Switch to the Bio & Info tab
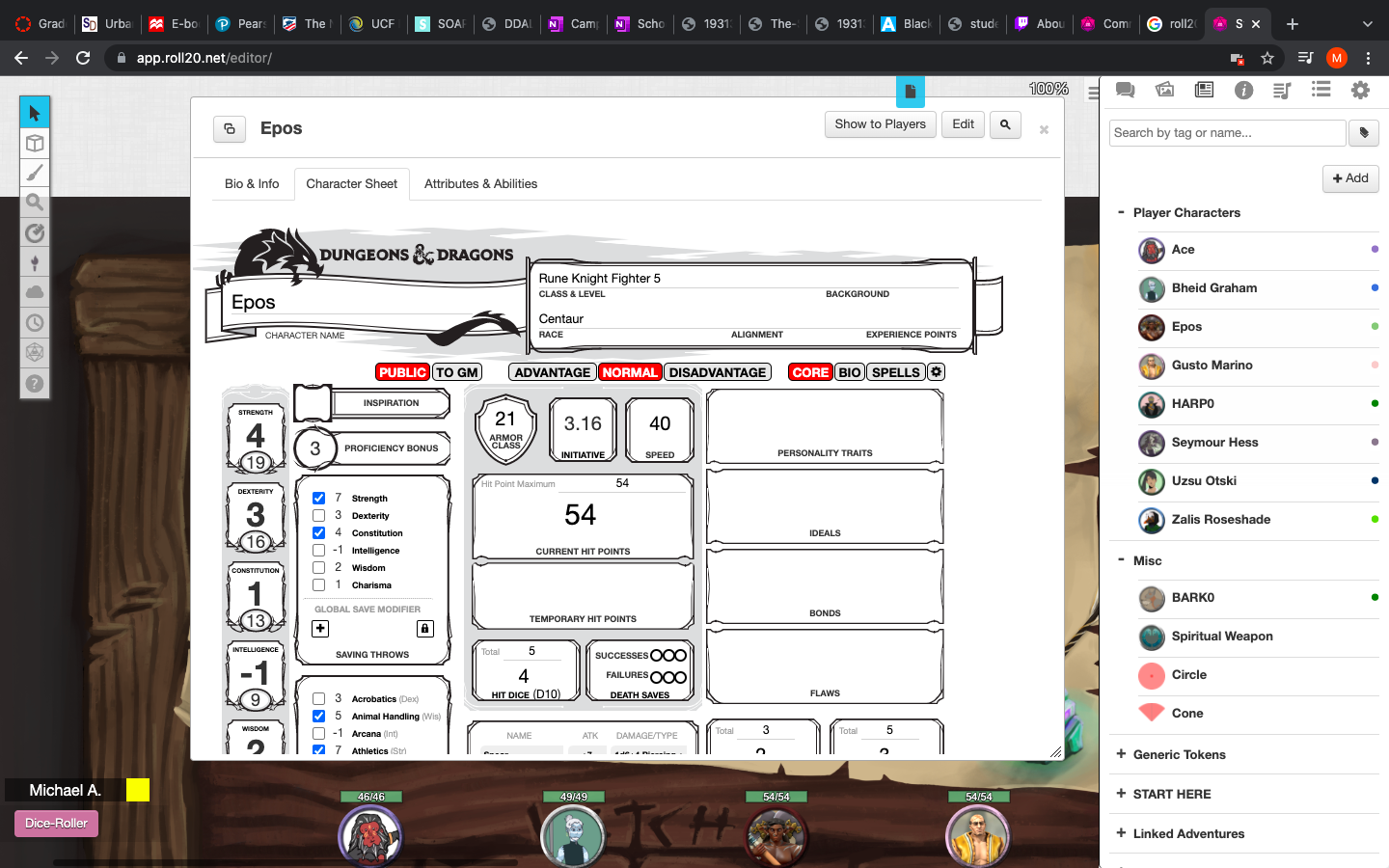The height and width of the screenshot is (868, 1389). [252, 184]
